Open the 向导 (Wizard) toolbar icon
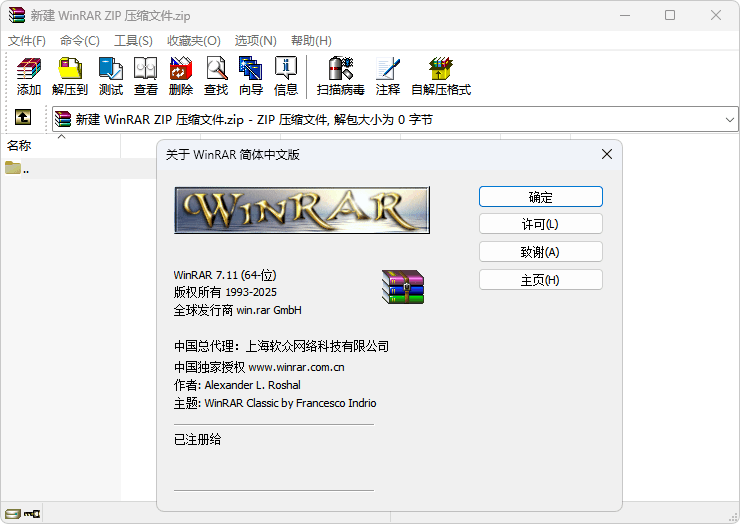740x524 pixels. pyautogui.click(x=251, y=76)
